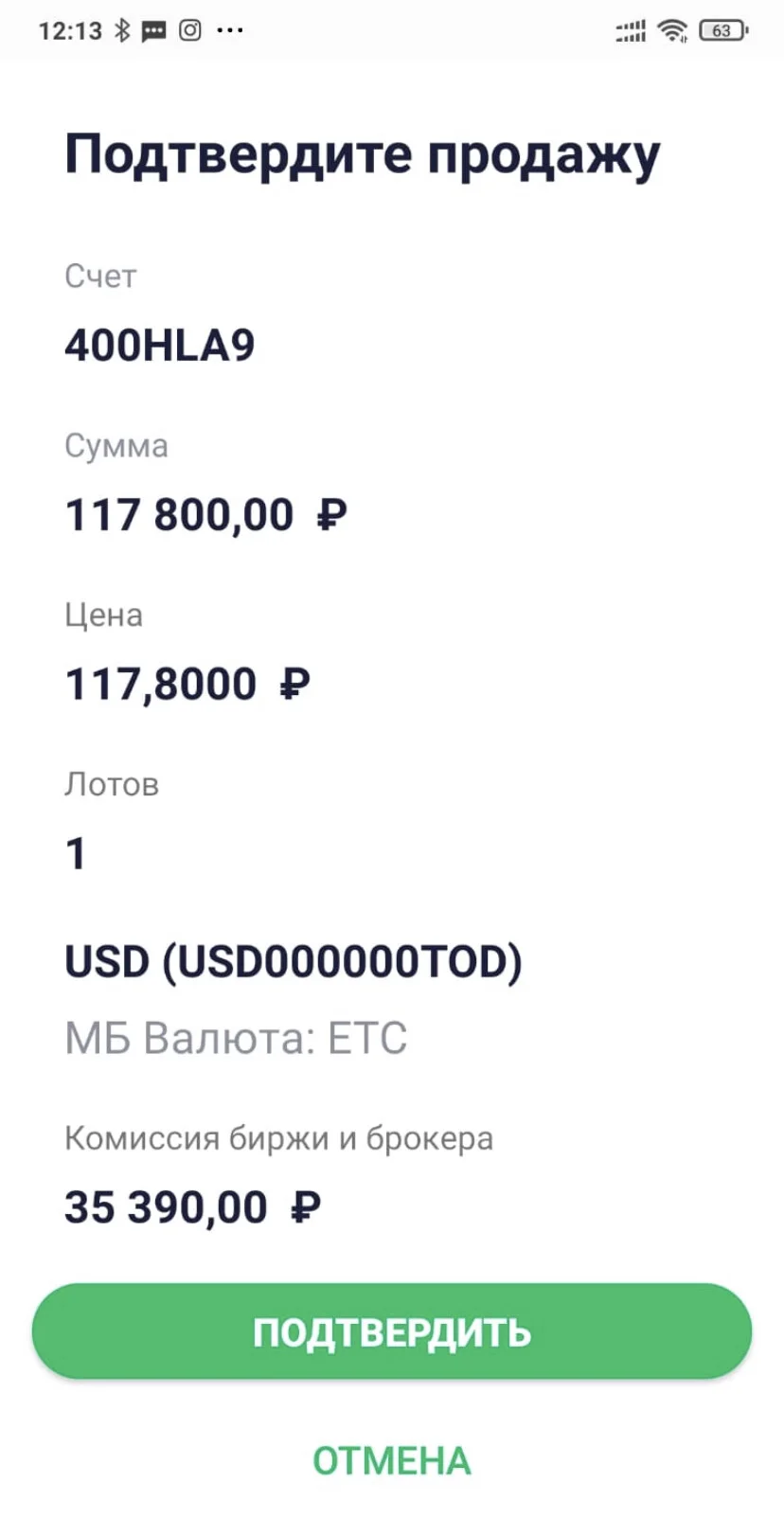Tap the USD (USD000000TOD) instrument name
784x1535 pixels.
coord(294,962)
